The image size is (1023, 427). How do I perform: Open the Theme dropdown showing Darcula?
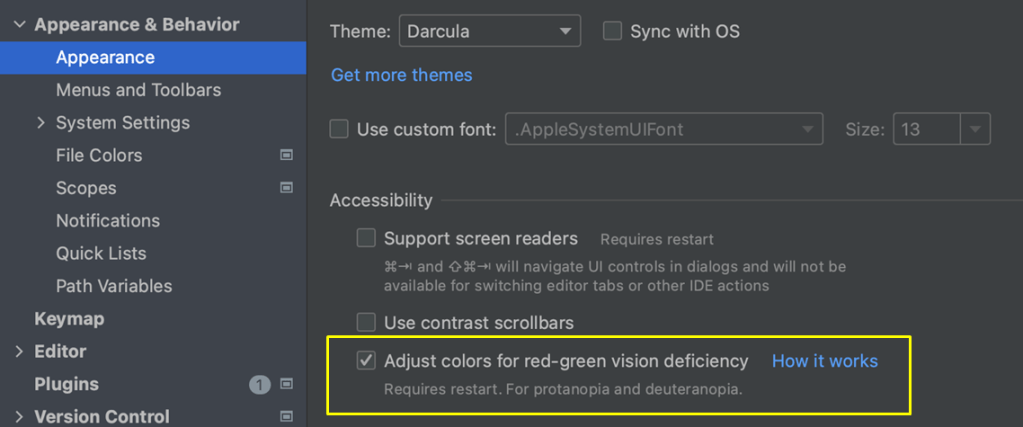point(490,31)
